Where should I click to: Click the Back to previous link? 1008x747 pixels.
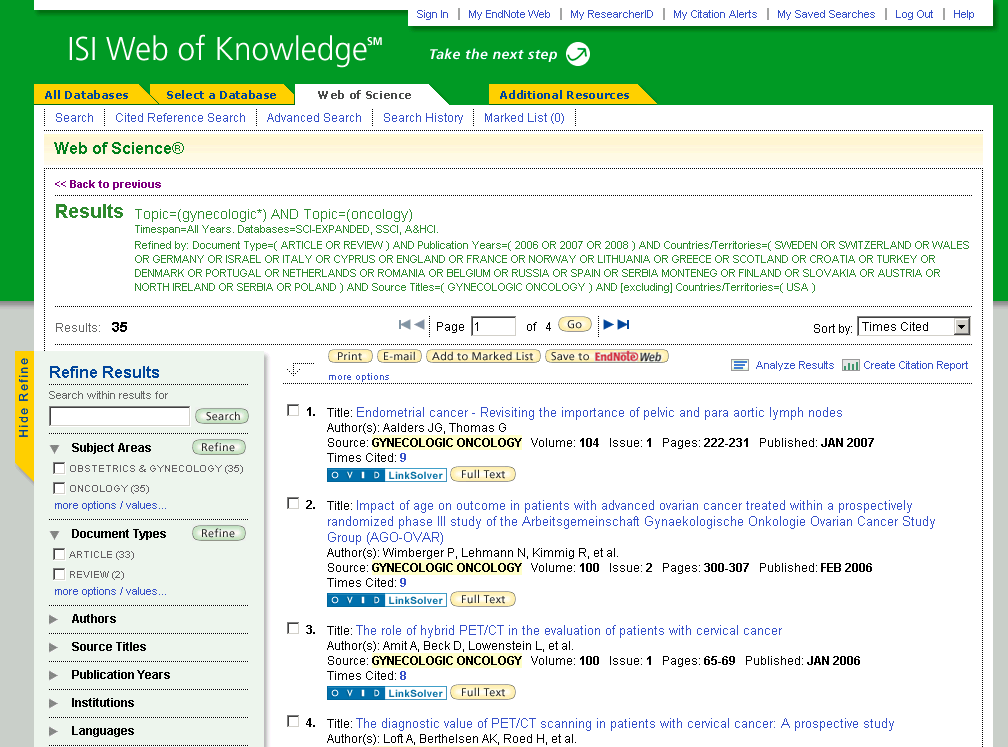[108, 184]
